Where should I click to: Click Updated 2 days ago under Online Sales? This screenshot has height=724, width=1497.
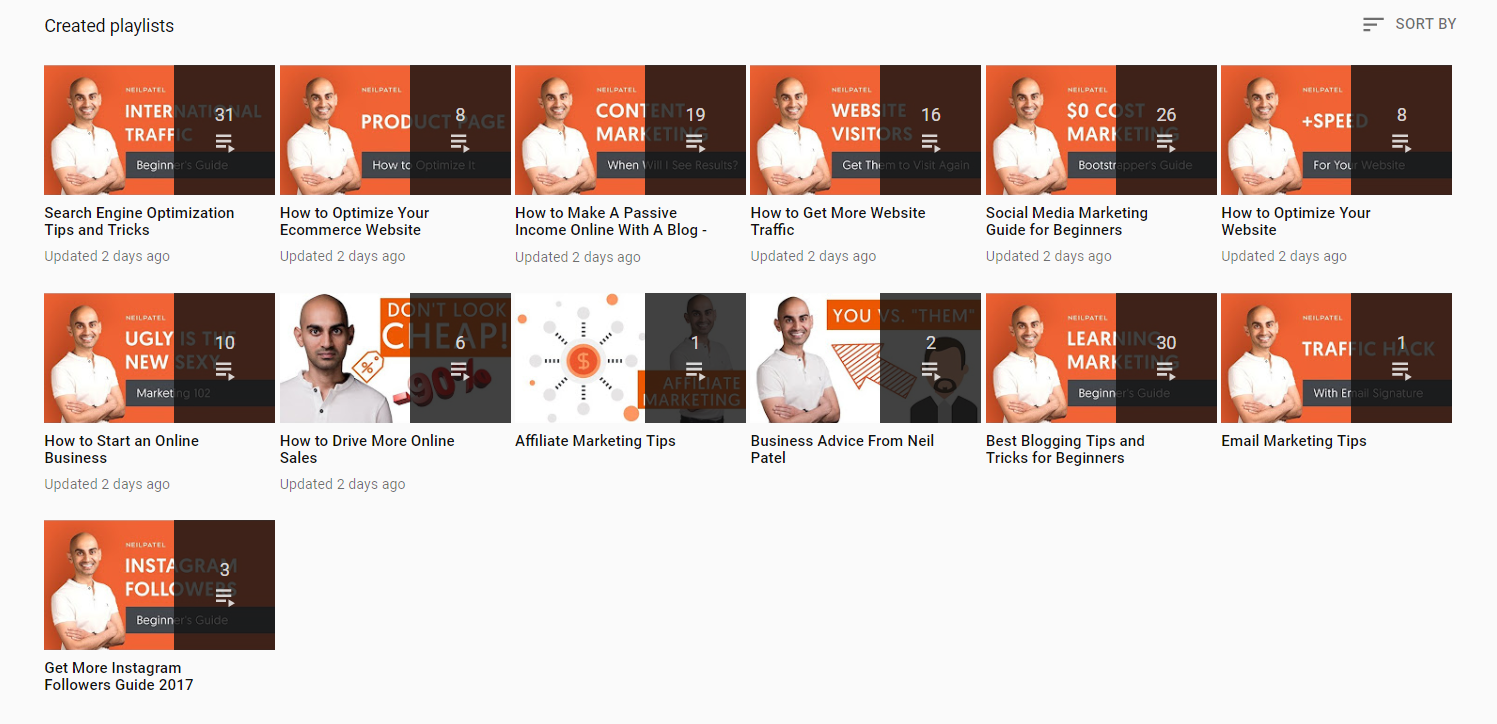tap(343, 484)
